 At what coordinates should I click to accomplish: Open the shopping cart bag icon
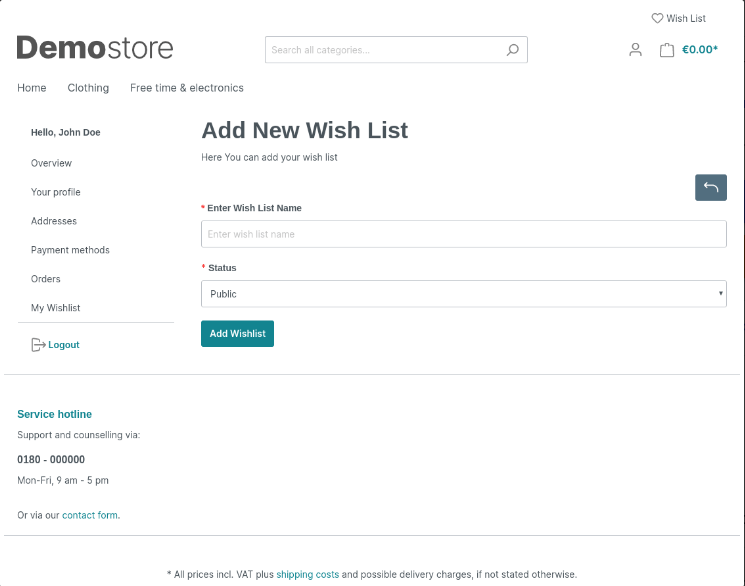click(667, 50)
